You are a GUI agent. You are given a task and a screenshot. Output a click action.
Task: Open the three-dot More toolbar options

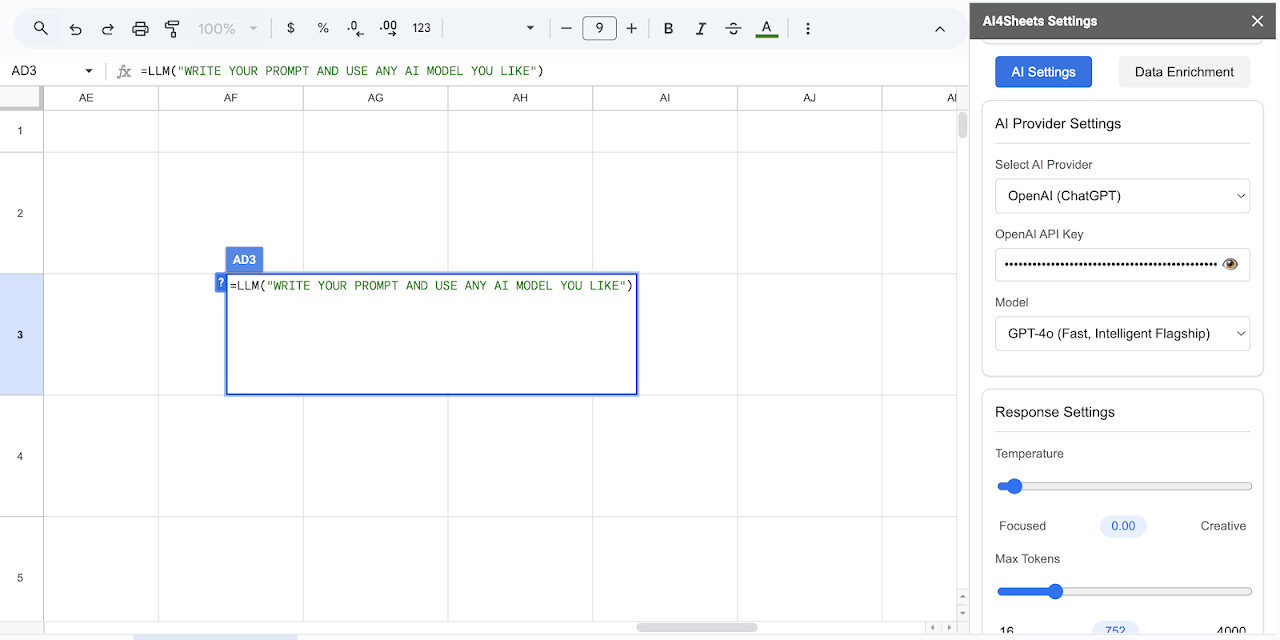(808, 28)
